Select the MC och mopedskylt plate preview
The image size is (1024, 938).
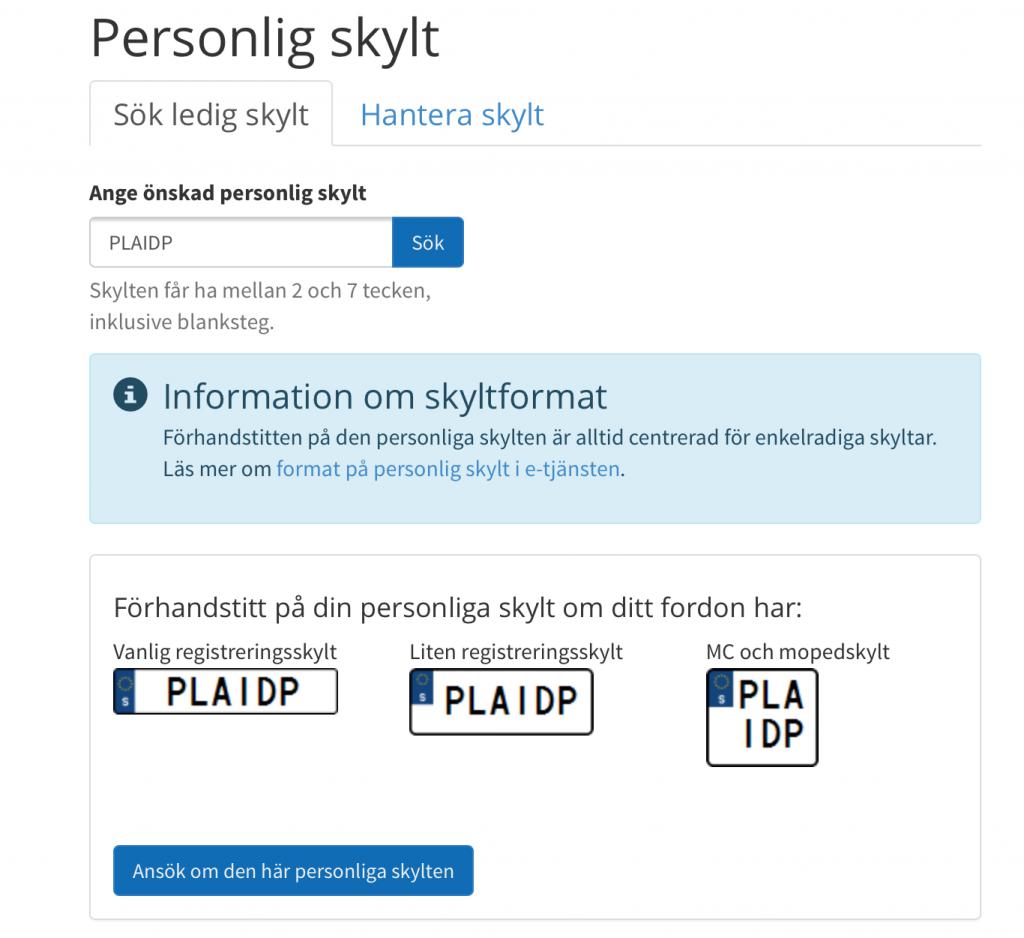(762, 717)
